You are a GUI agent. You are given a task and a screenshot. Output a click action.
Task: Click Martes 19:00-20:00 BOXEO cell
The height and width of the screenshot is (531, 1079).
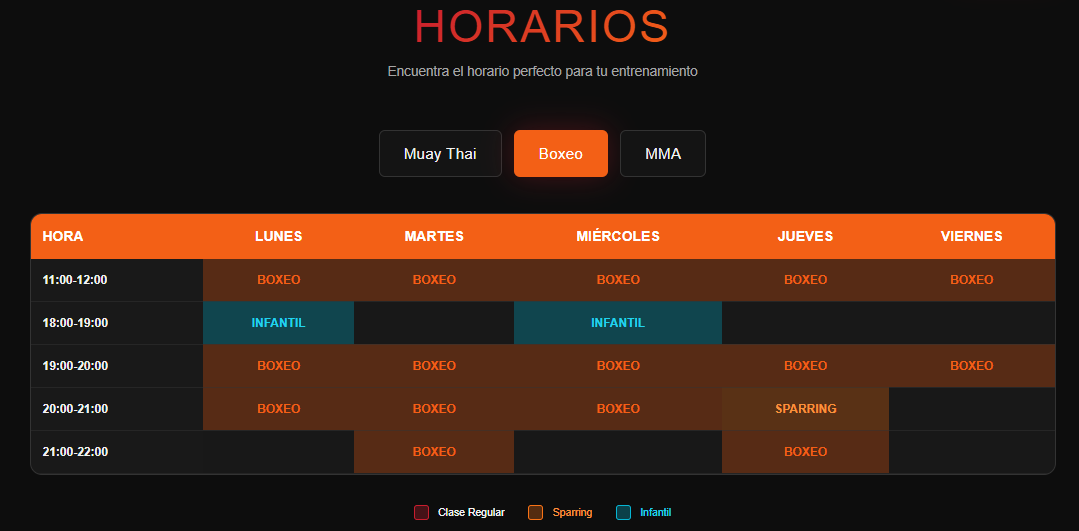(x=434, y=366)
